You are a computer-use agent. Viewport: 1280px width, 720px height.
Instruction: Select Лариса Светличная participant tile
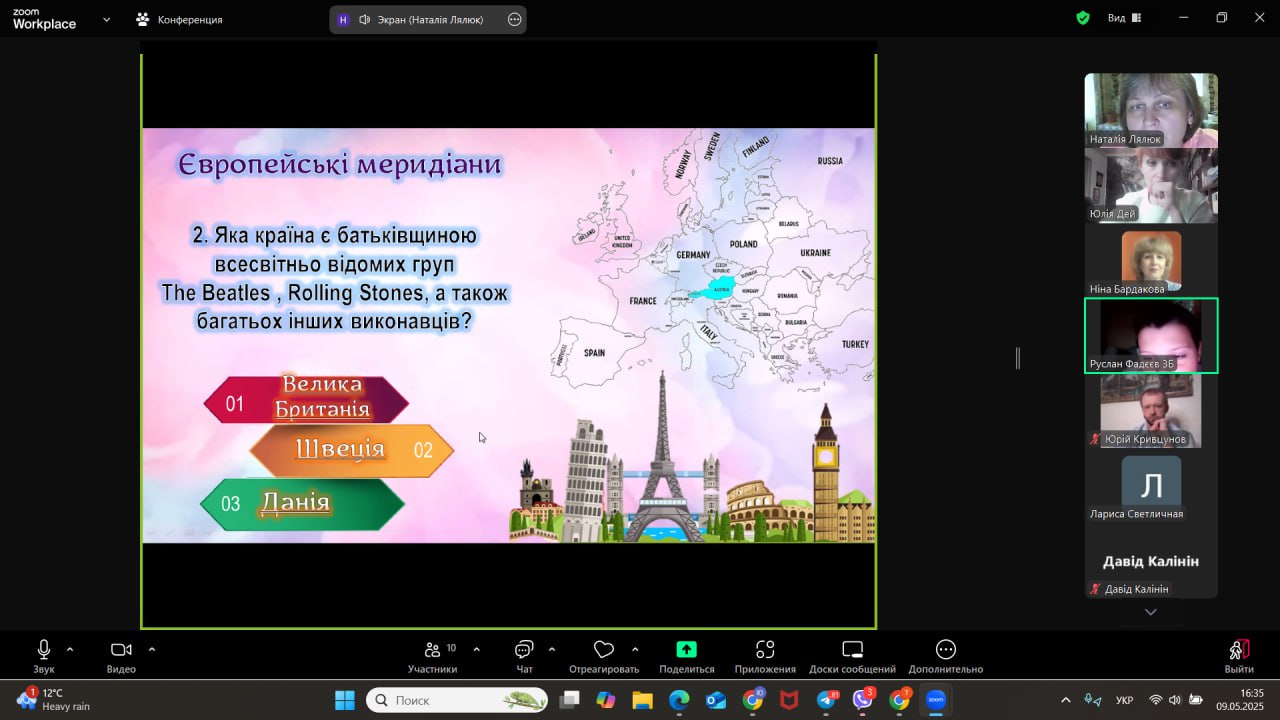(1151, 485)
